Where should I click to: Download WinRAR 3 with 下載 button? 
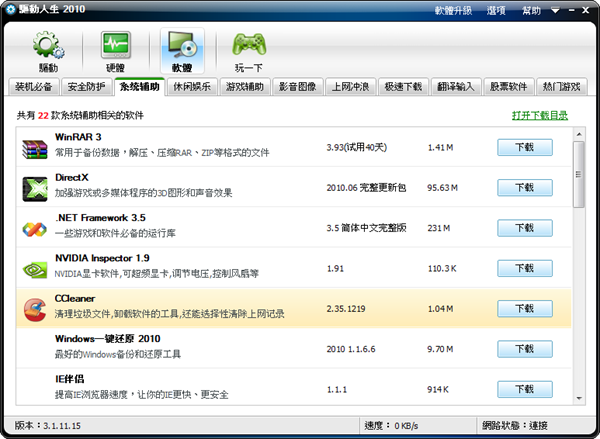(525, 147)
